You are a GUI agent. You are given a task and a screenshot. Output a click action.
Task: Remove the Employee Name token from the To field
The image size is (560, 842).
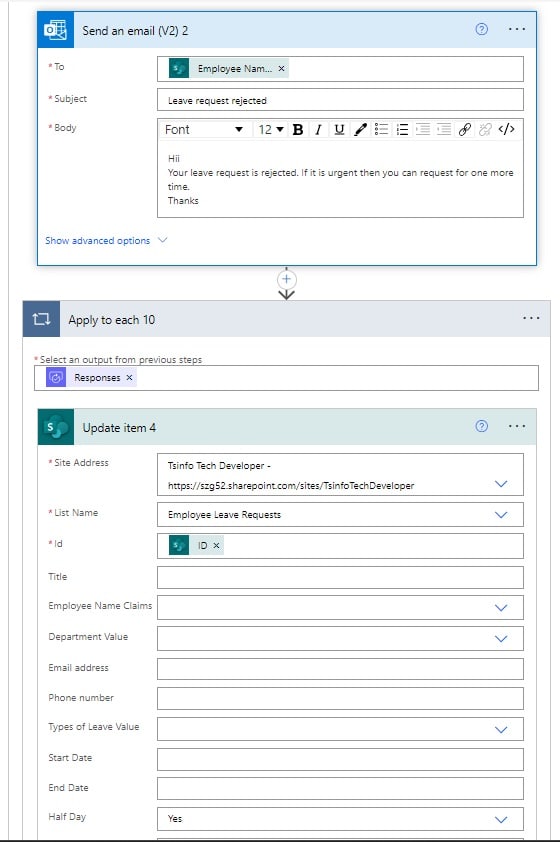[x=281, y=69]
